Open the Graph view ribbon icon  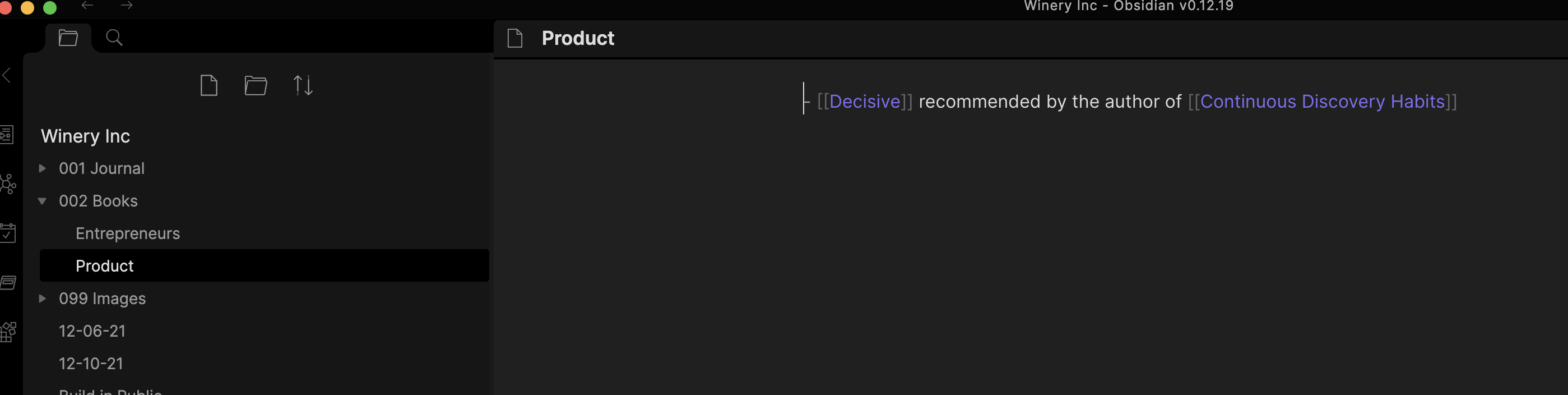[x=8, y=184]
